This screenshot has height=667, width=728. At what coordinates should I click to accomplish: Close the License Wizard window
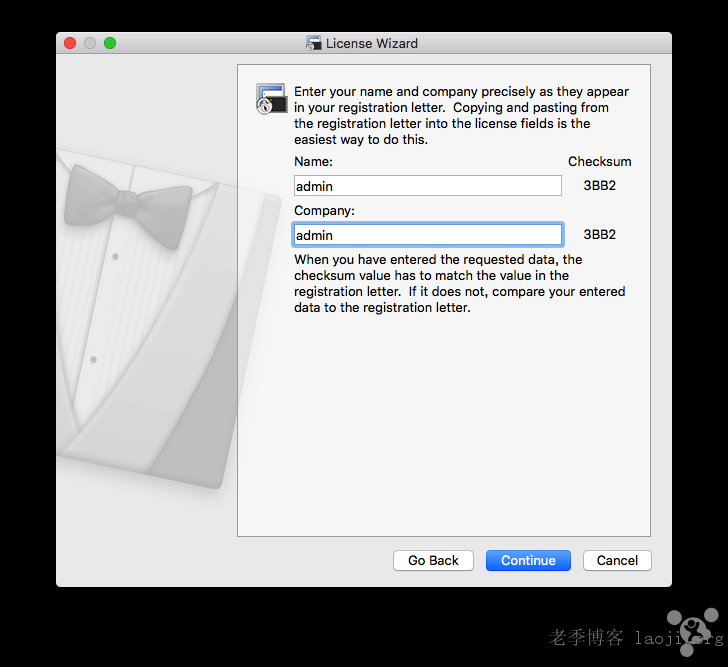[x=70, y=43]
